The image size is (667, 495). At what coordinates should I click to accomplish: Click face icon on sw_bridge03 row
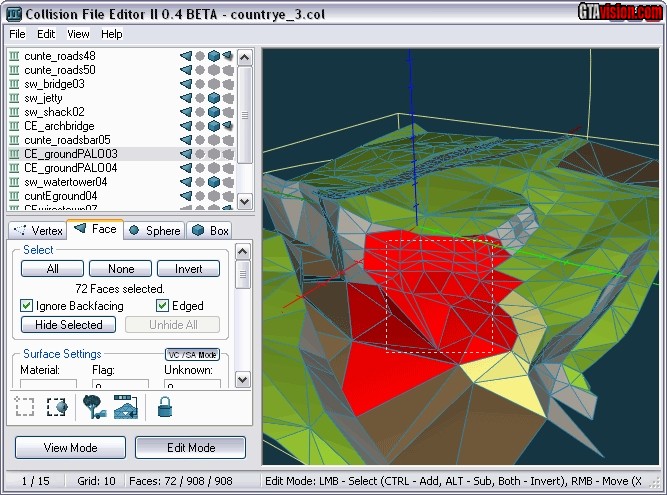point(186,84)
